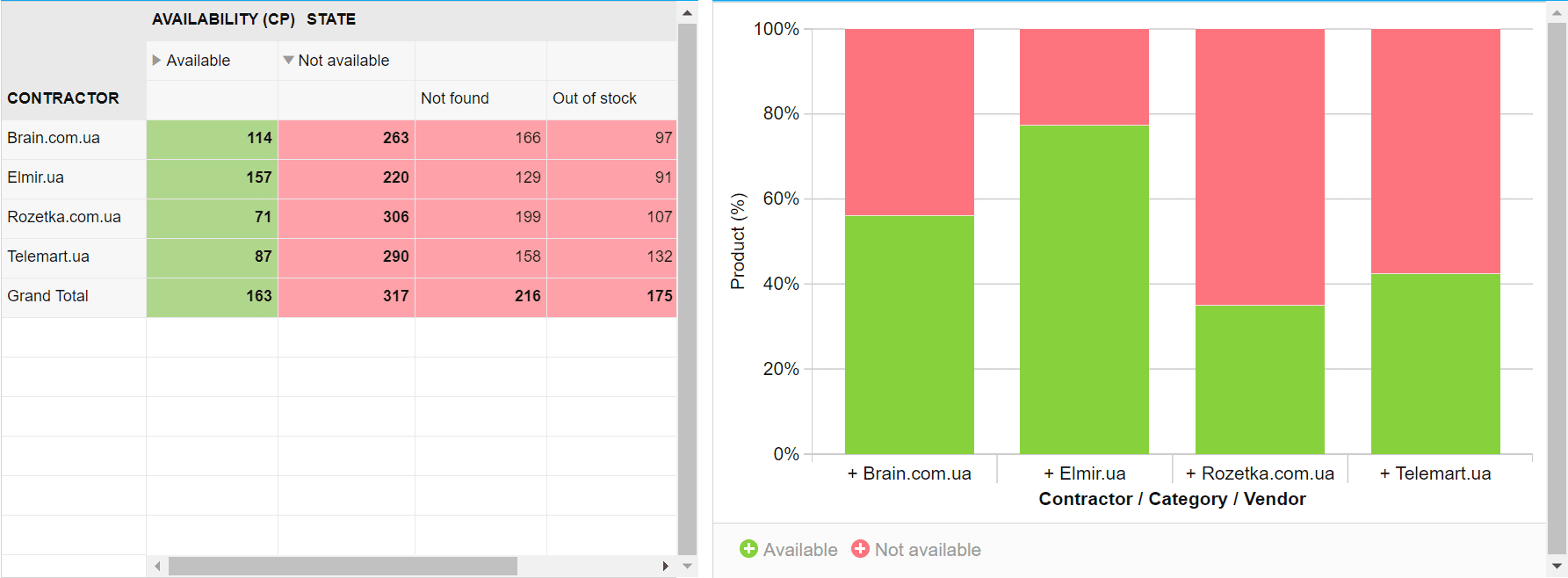Collapse the Not available column group
Screen dimensions: 1568x578
point(288,61)
